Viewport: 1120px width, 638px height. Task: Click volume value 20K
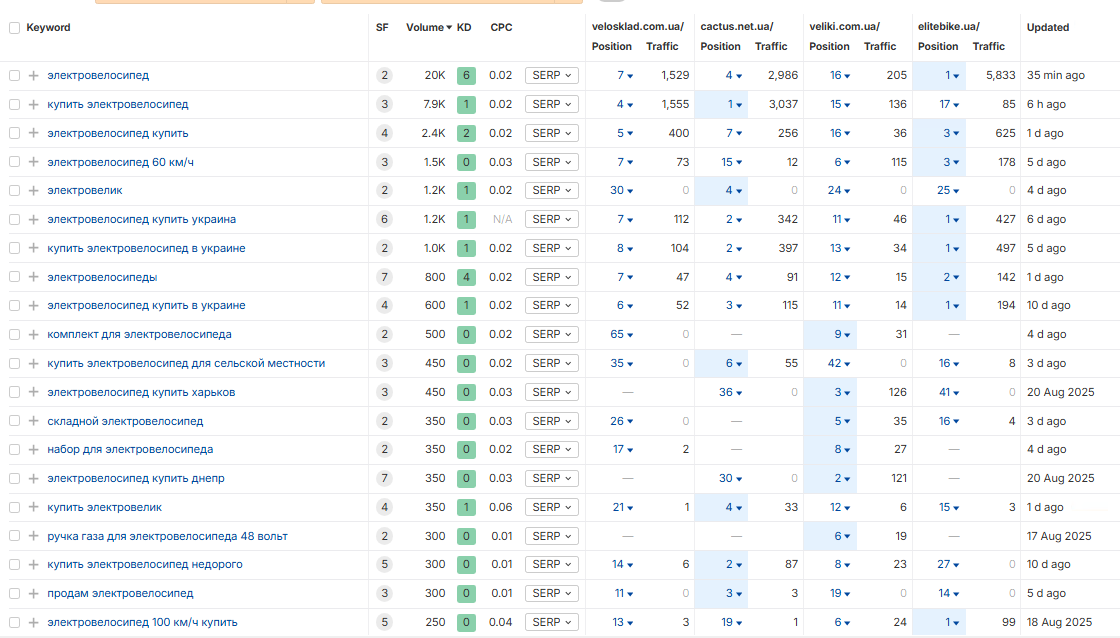pyautogui.click(x=435, y=75)
